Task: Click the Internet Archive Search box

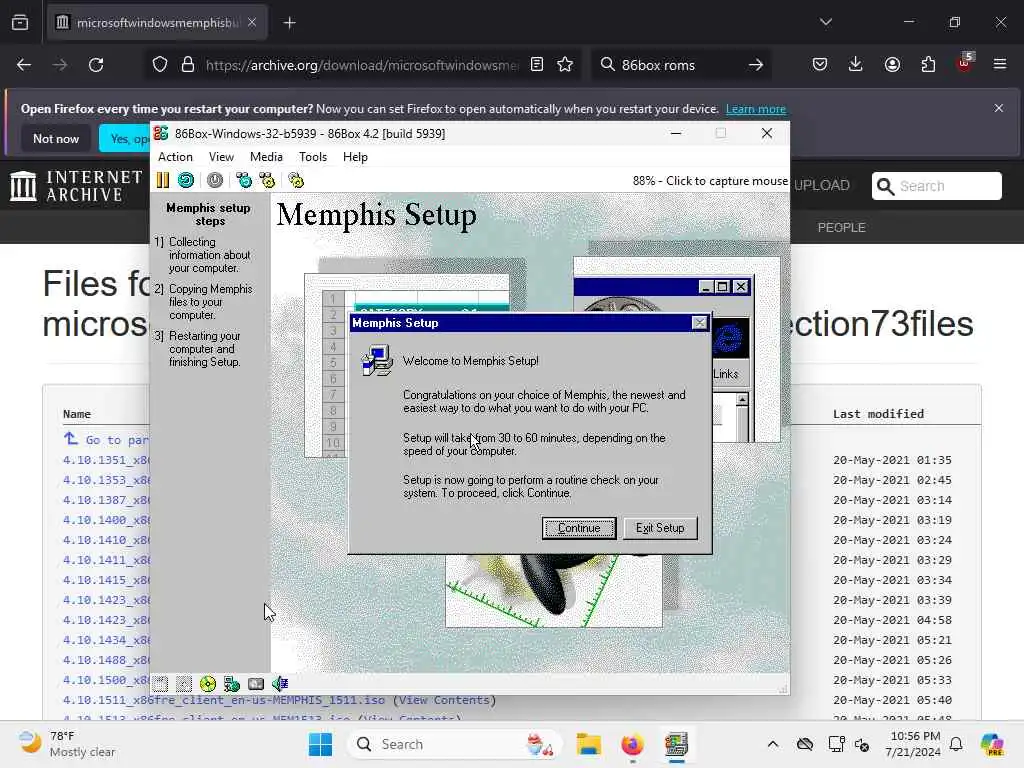Action: [x=937, y=186]
